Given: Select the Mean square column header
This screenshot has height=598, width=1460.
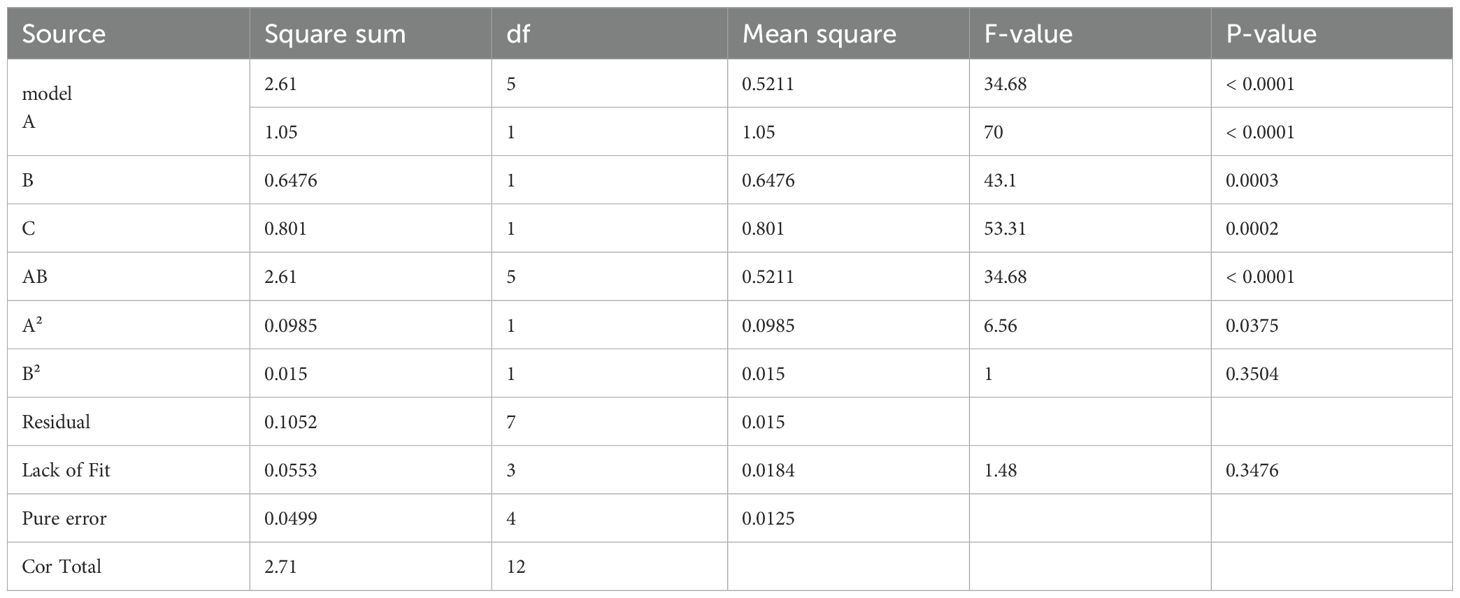Looking at the screenshot, I should [x=818, y=35].
